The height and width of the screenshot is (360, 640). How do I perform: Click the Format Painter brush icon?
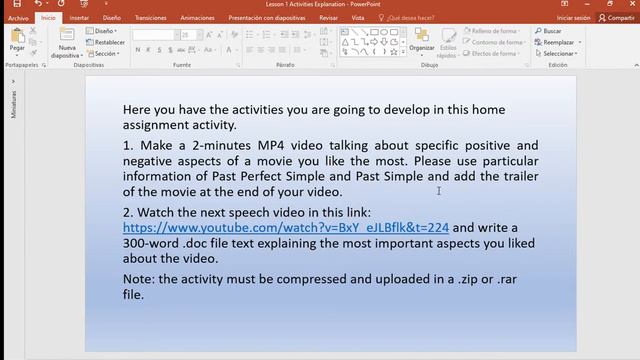[33, 53]
